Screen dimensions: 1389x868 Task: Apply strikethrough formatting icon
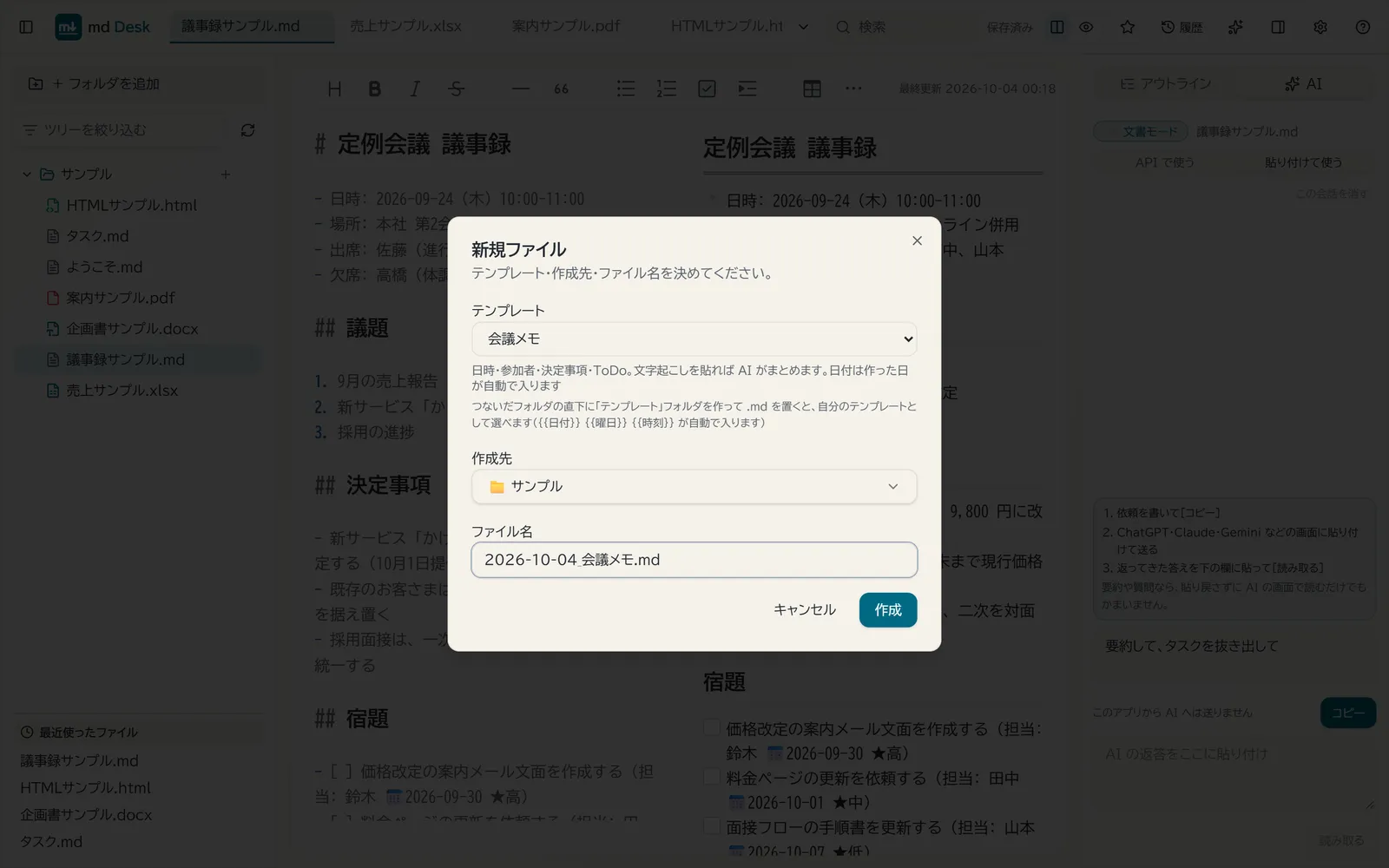point(456,89)
